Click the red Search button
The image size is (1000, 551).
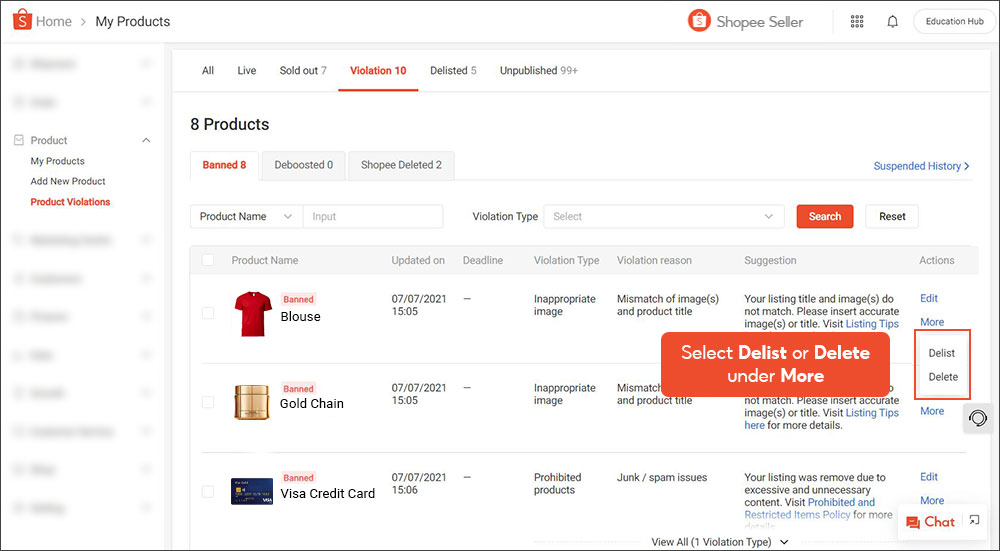(x=825, y=216)
